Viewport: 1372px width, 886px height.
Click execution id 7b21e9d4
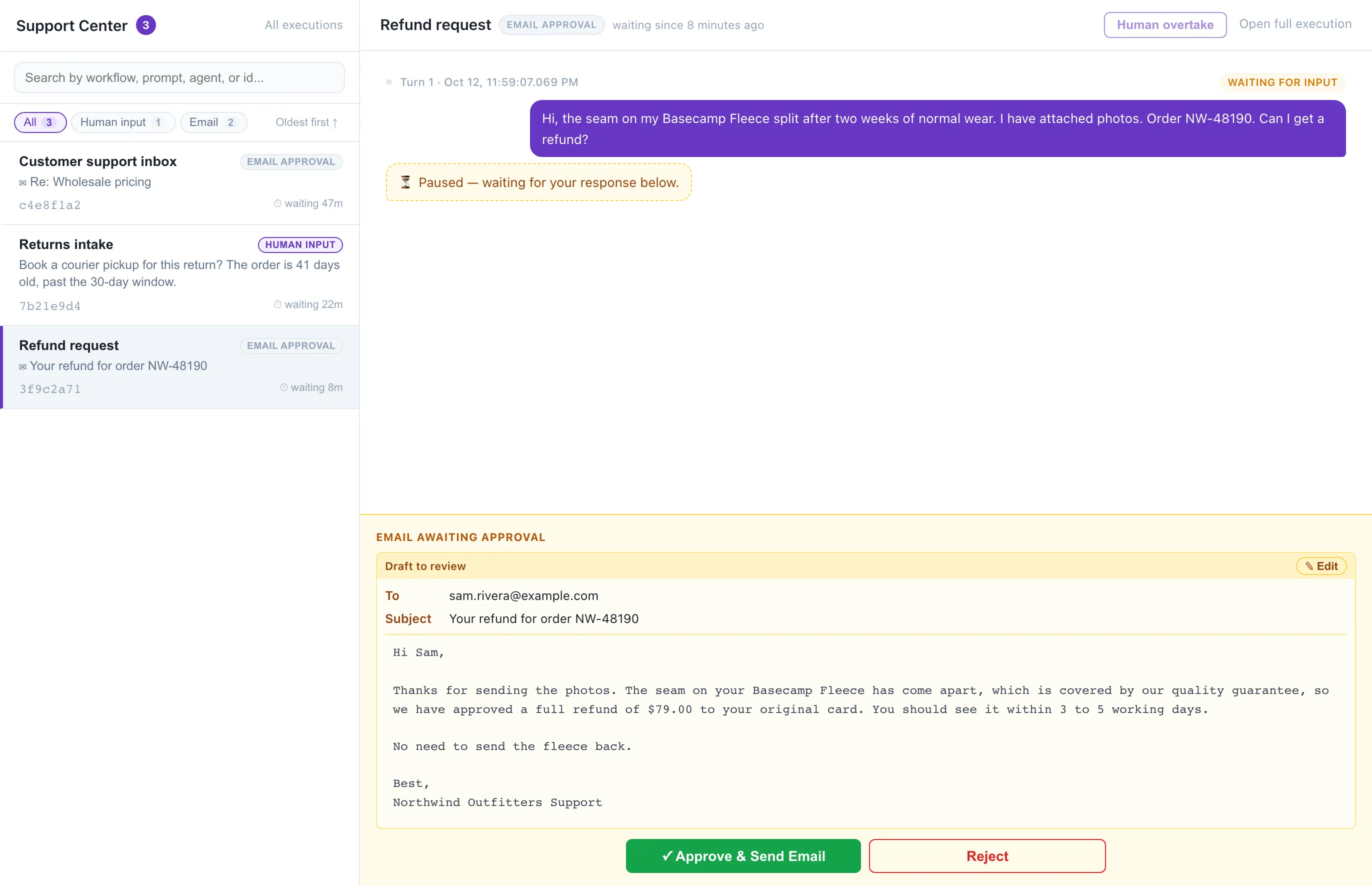(x=50, y=306)
